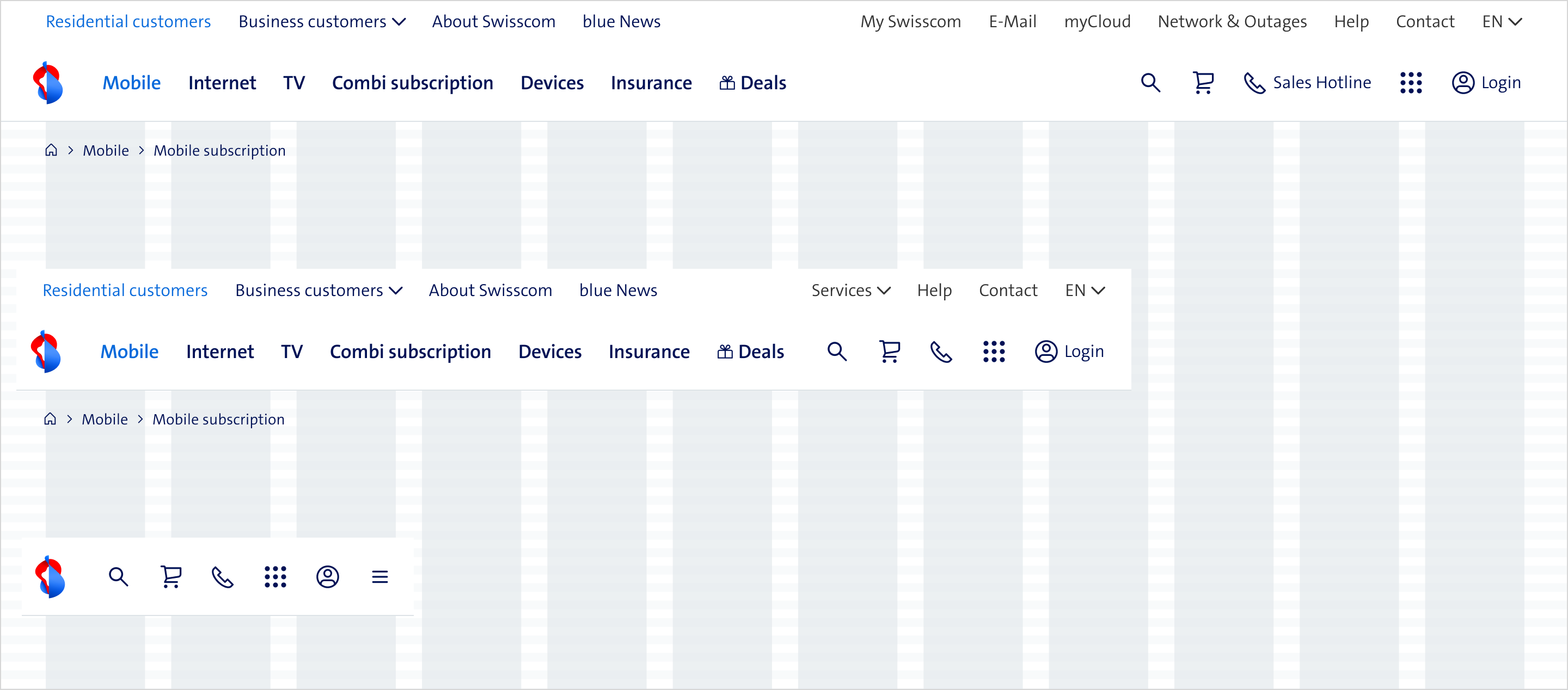Select Internet in the middle main navigation
1568x690 pixels.
(x=220, y=352)
